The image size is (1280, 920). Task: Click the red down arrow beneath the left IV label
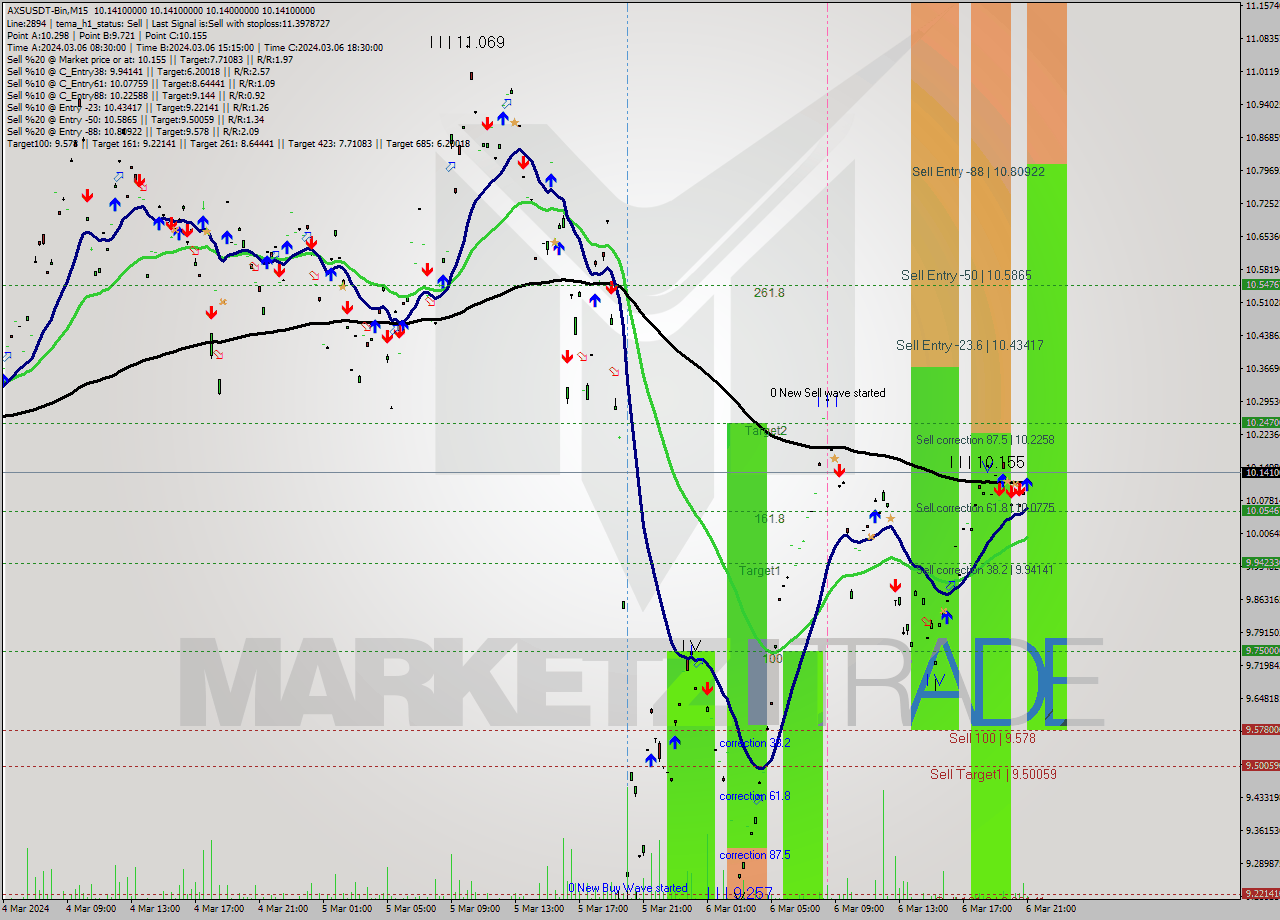[707, 688]
